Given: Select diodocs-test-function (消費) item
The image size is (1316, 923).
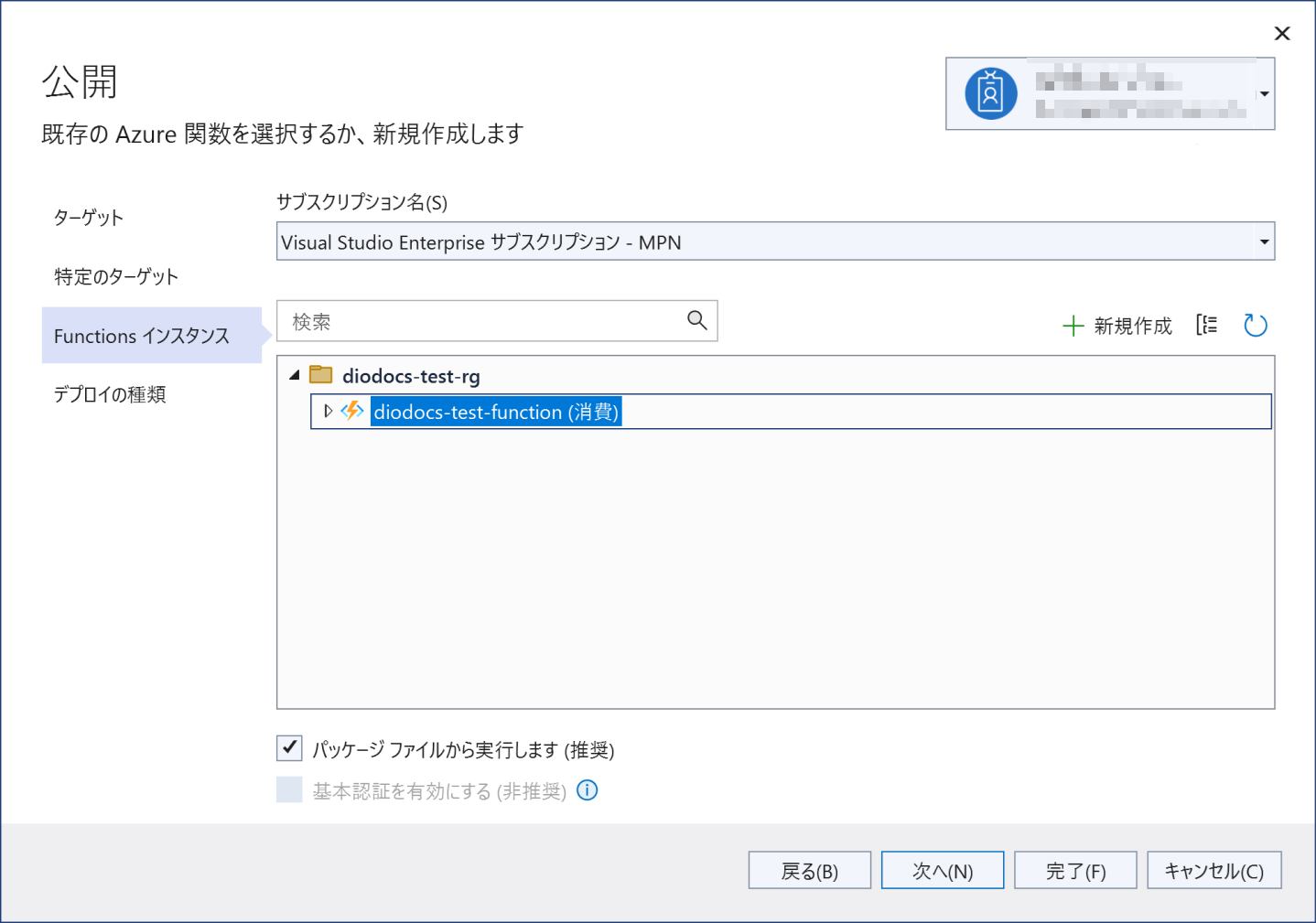Looking at the screenshot, I should point(496,412).
